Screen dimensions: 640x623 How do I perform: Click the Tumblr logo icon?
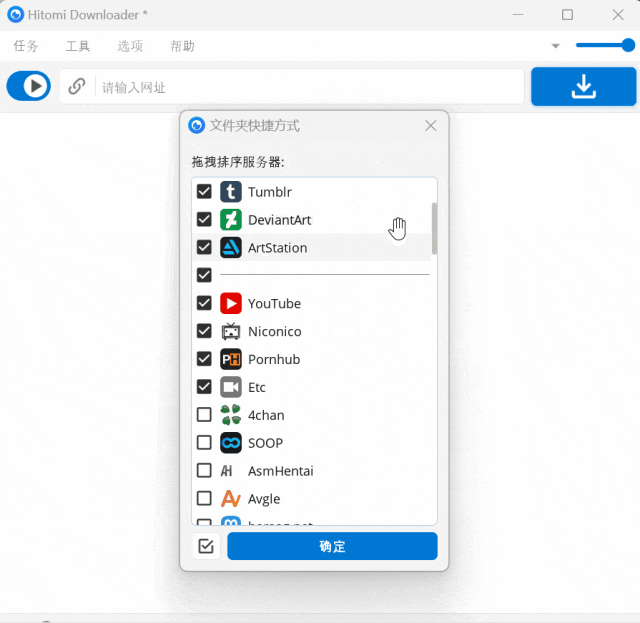(x=231, y=192)
